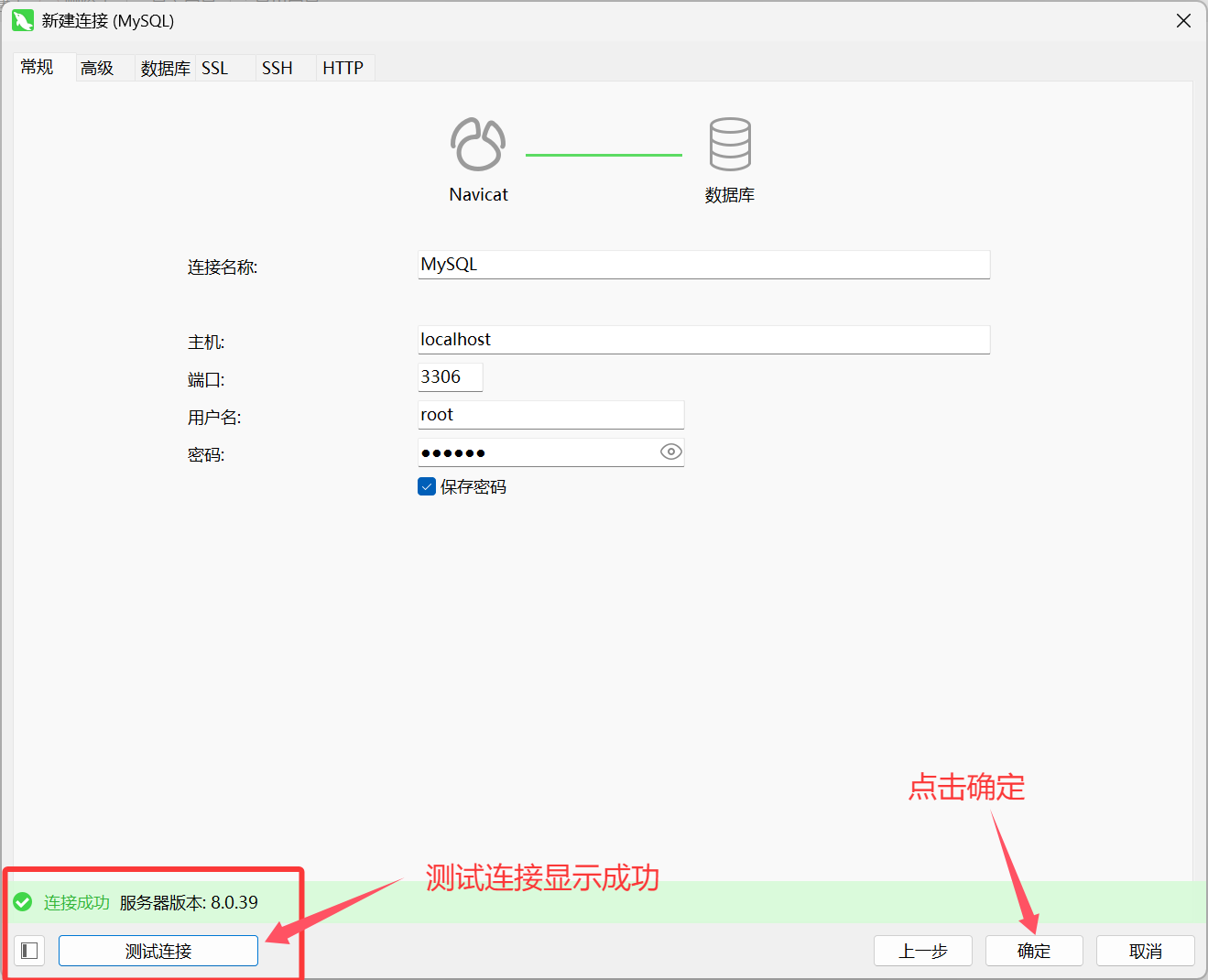
Task: Click the 新建连接 (MySQL) window title
Action: (x=108, y=20)
